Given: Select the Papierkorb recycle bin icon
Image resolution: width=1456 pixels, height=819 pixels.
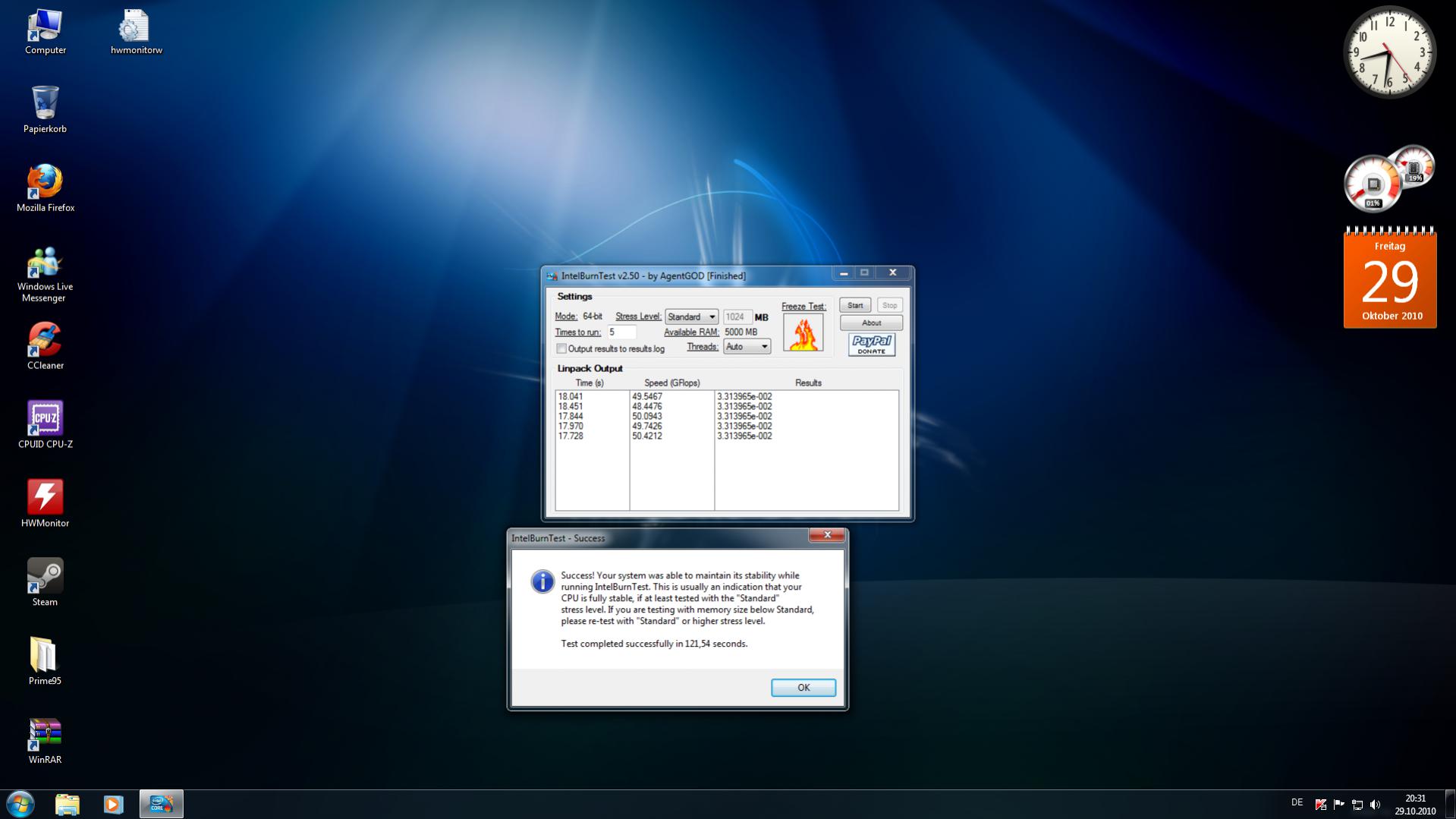Looking at the screenshot, I should 46,110.
